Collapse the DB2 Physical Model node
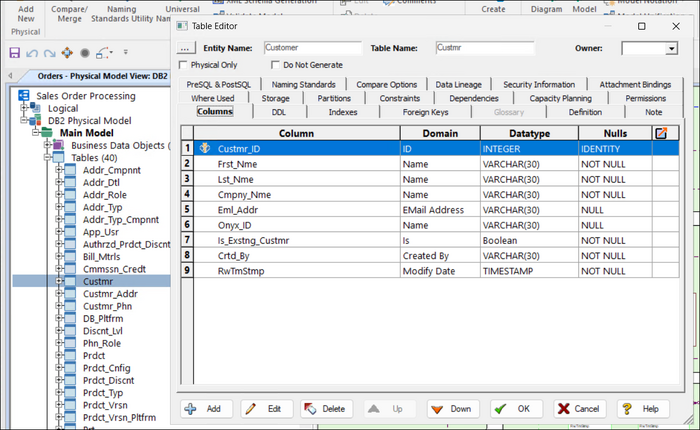Screen dimensions: 700x430 pyautogui.click(x=24, y=120)
